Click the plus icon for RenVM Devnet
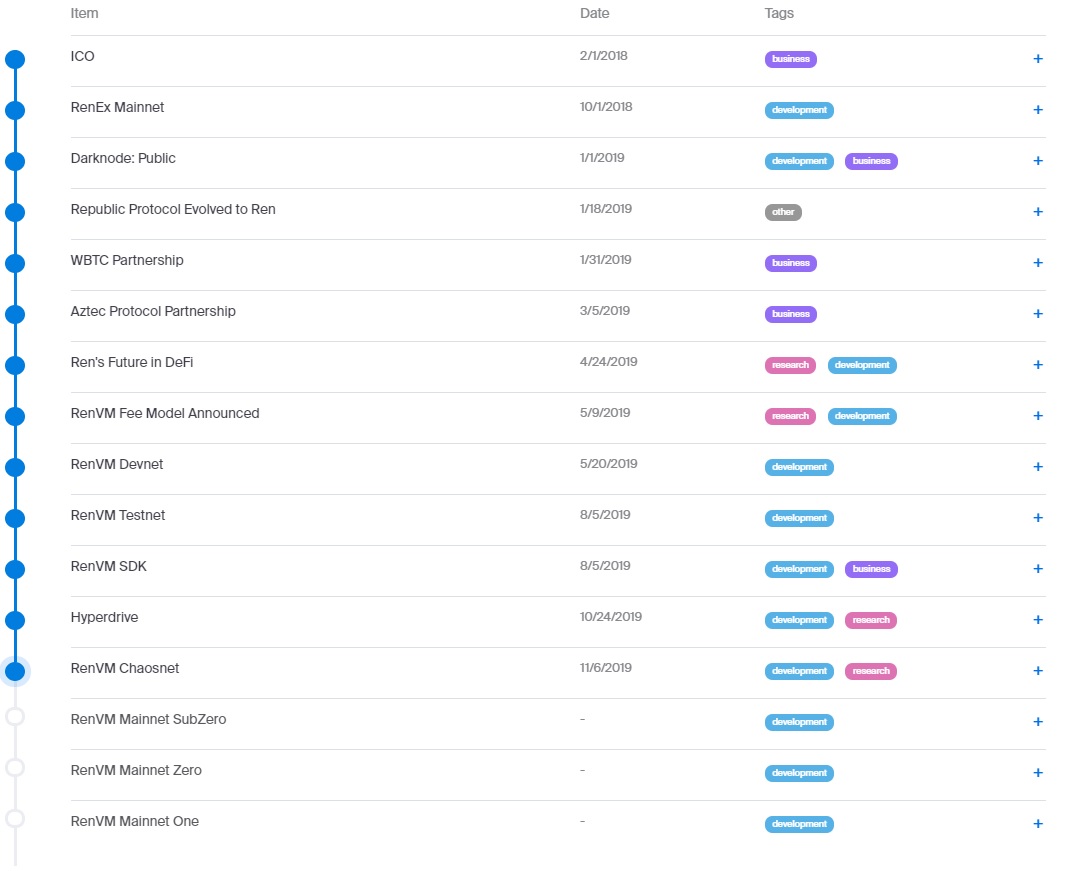Viewport: 1073px width, 871px height. coord(1037,467)
